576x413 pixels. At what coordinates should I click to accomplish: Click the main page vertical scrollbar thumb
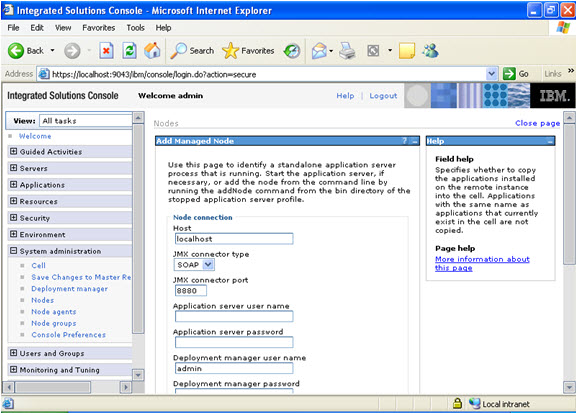(569, 194)
